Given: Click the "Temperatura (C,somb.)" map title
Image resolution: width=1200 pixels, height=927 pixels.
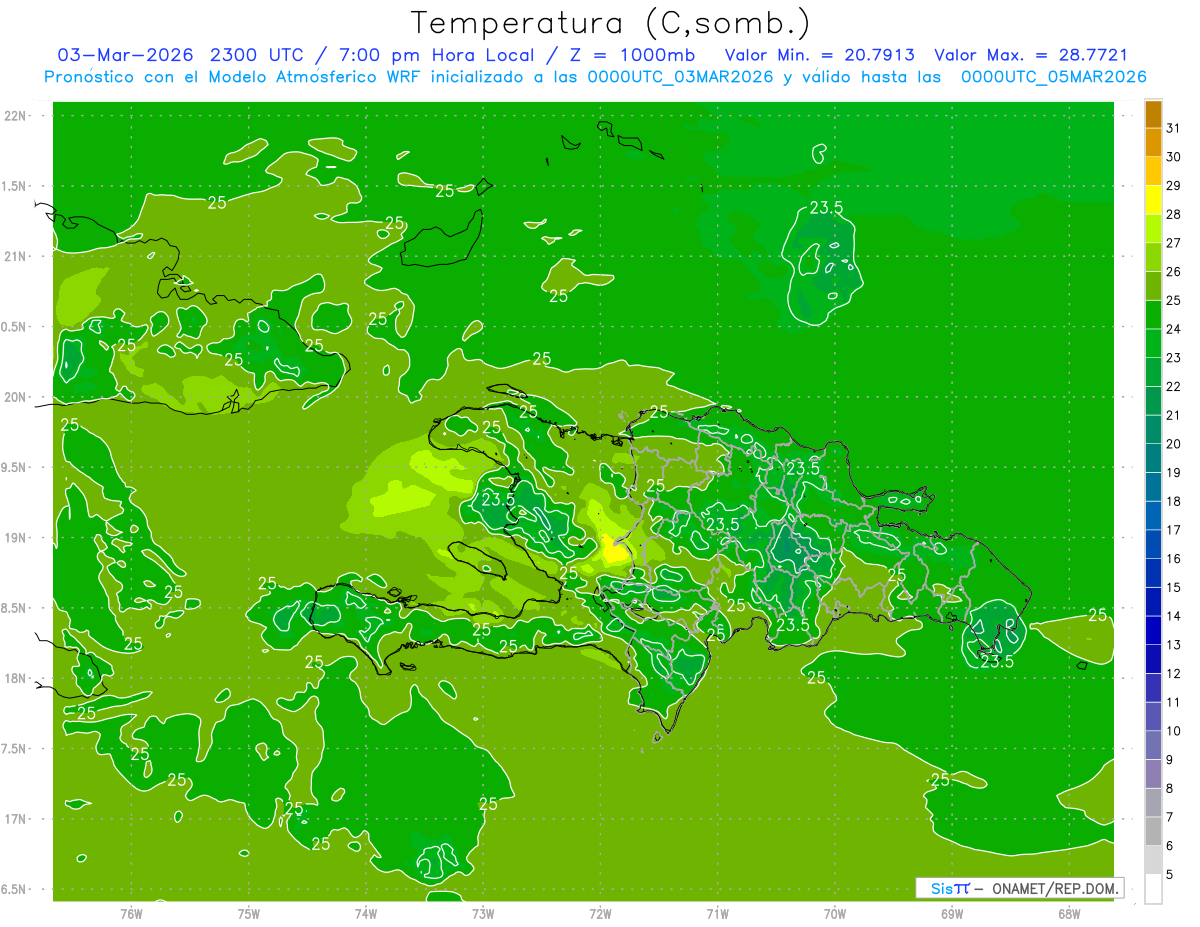Looking at the screenshot, I should pos(611,23).
